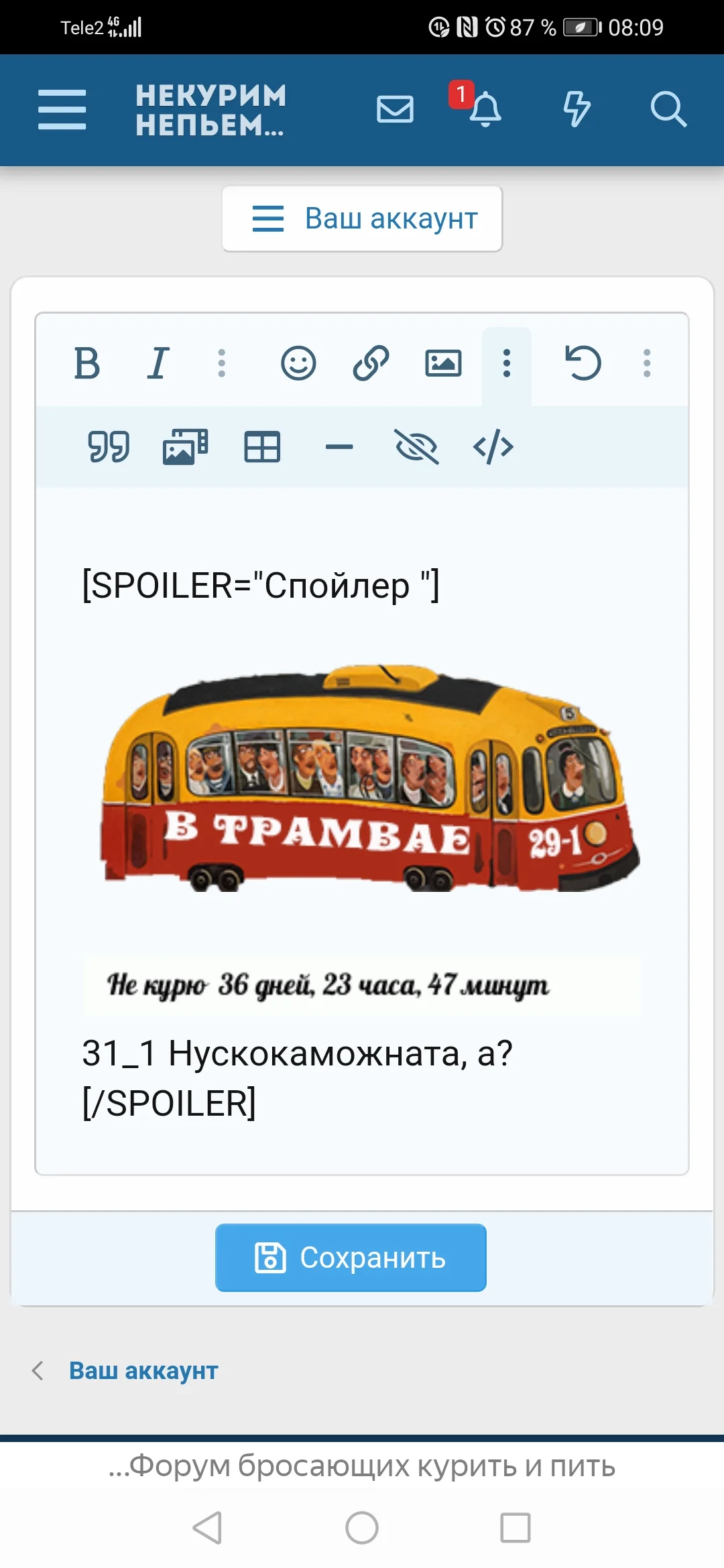Toggle bold text formatting

tap(87, 364)
